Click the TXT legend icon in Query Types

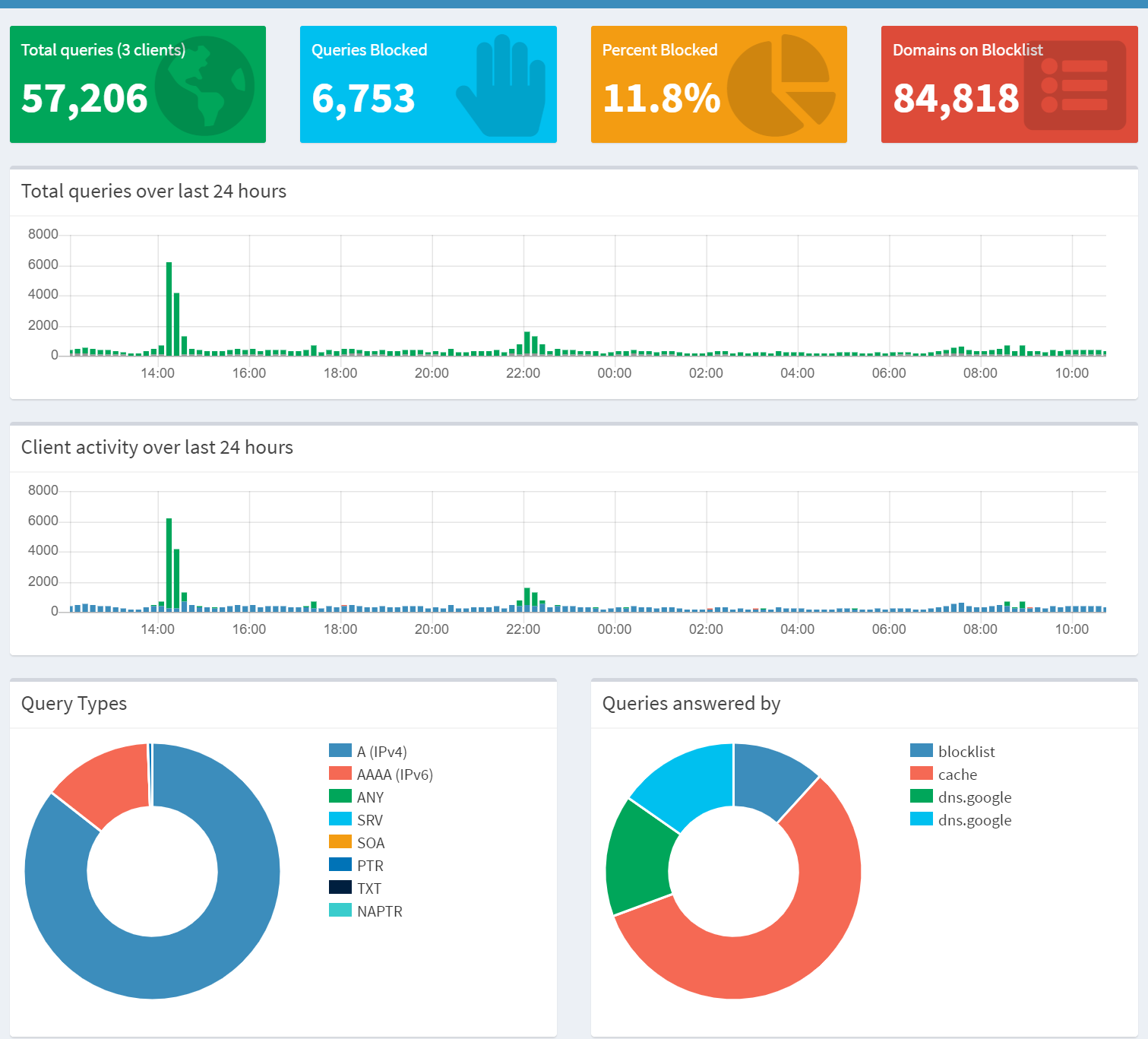pyautogui.click(x=339, y=888)
